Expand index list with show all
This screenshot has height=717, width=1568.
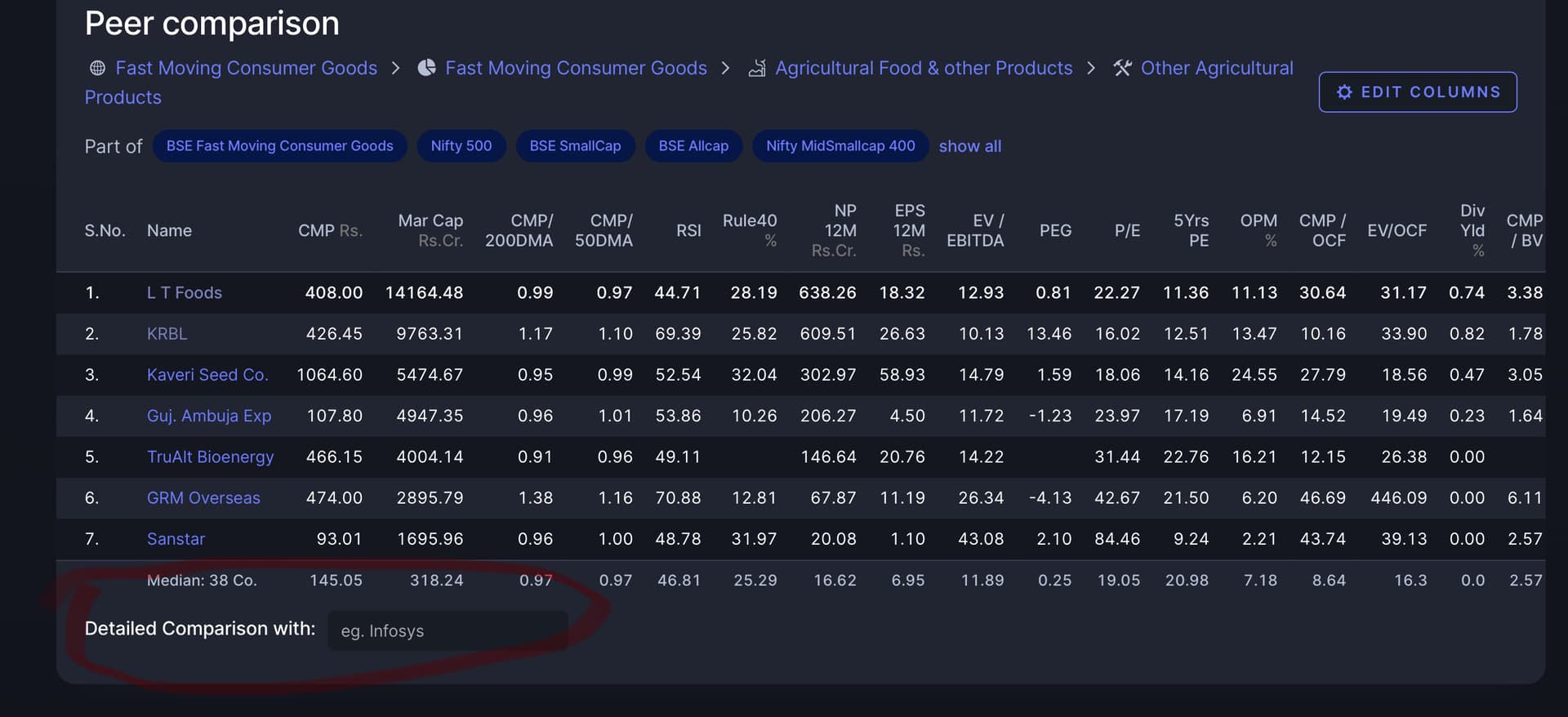point(969,146)
